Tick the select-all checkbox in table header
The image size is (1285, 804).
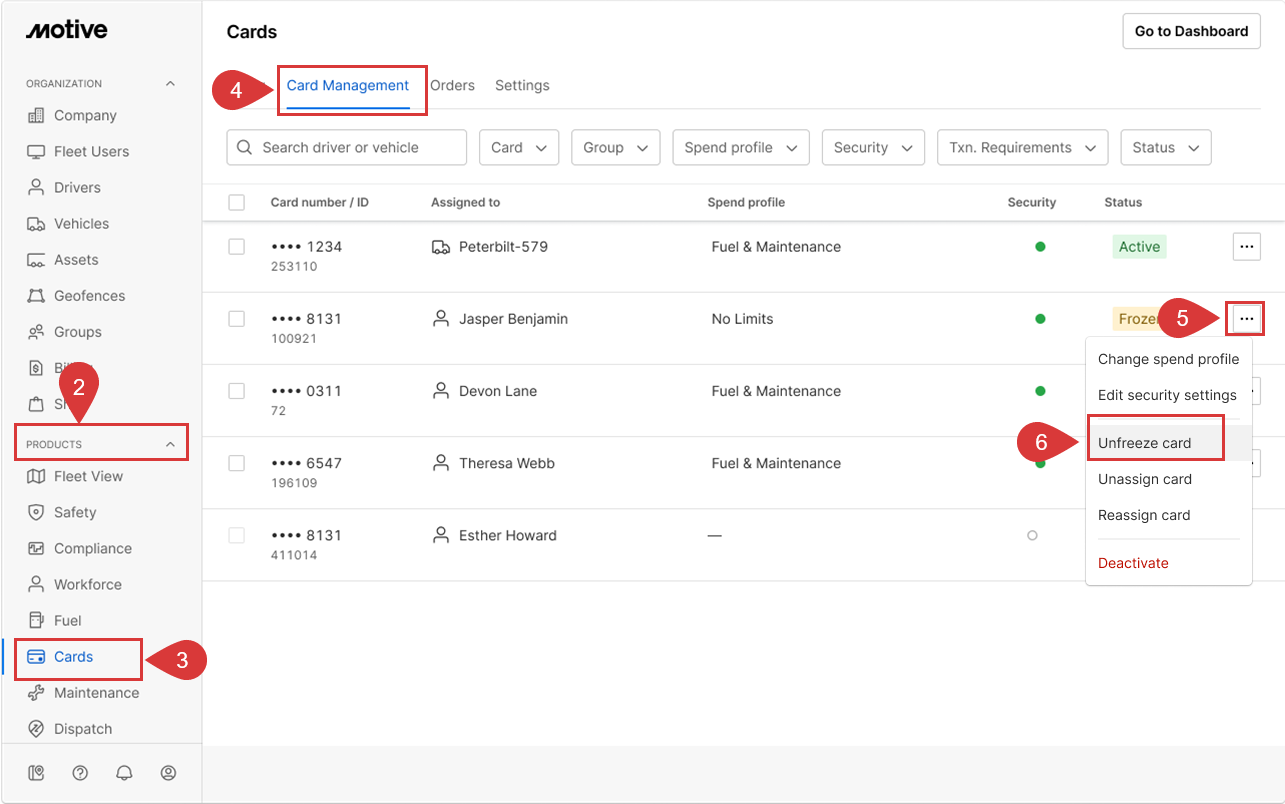[236, 202]
